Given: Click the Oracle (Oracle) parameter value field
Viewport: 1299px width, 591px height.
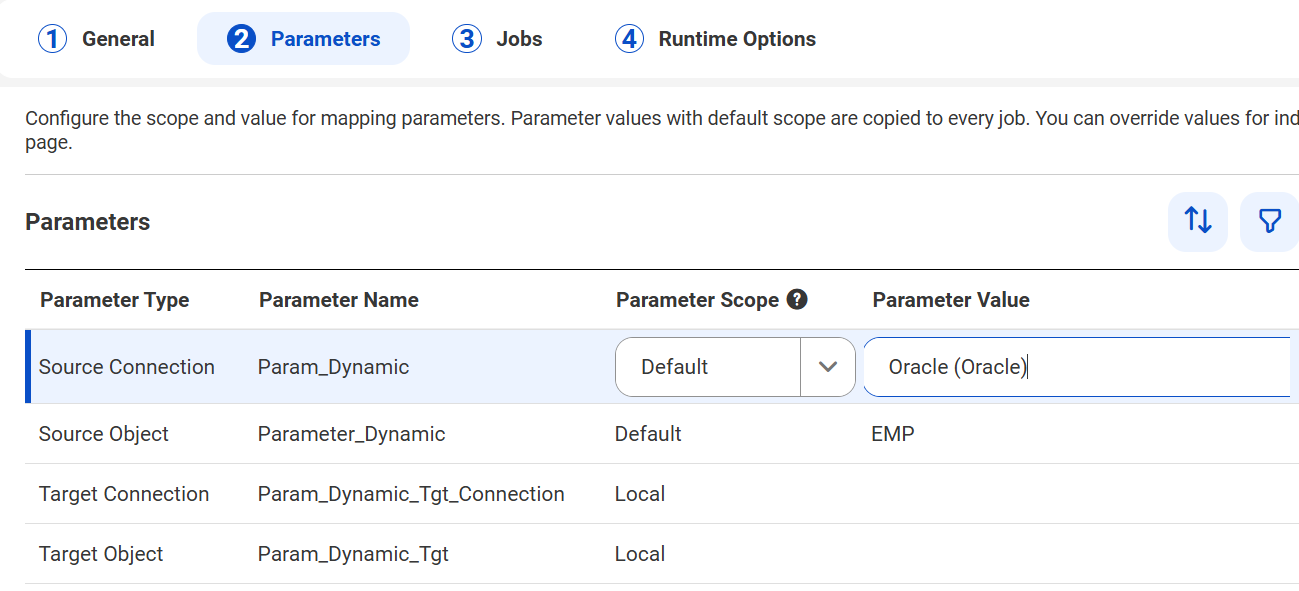Looking at the screenshot, I should click(x=1077, y=367).
